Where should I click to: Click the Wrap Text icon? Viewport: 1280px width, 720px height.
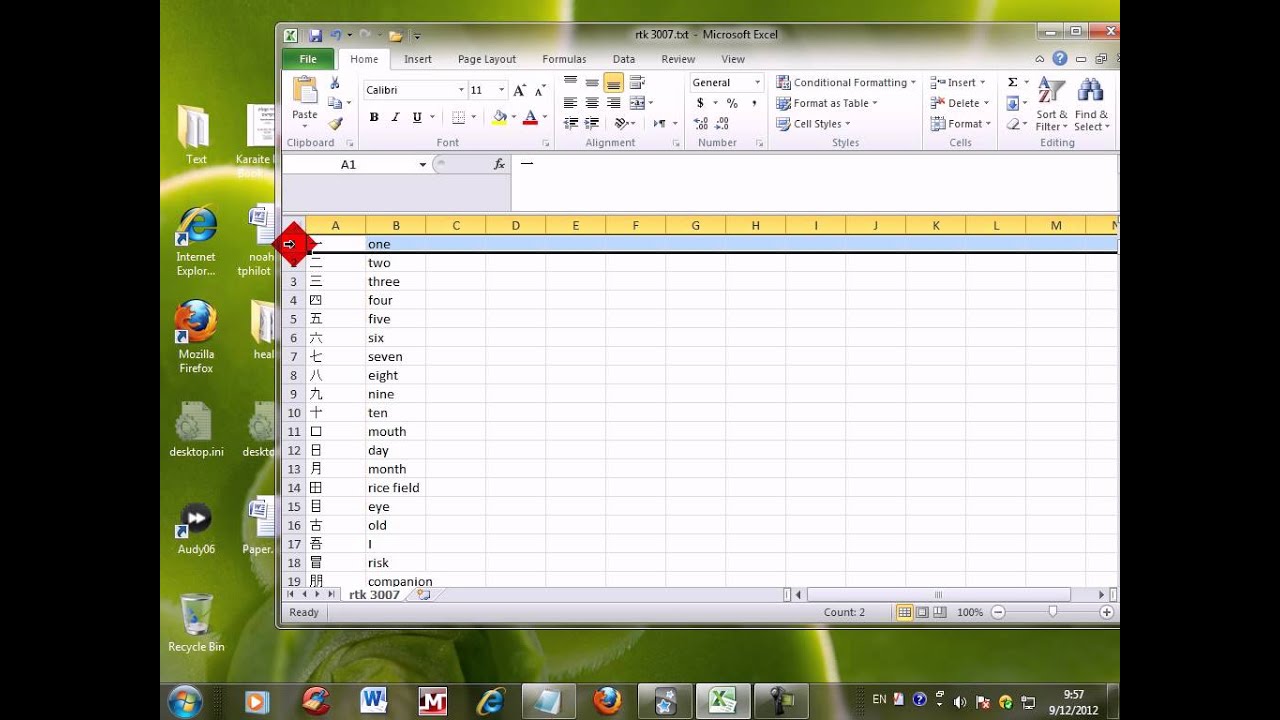click(x=637, y=82)
